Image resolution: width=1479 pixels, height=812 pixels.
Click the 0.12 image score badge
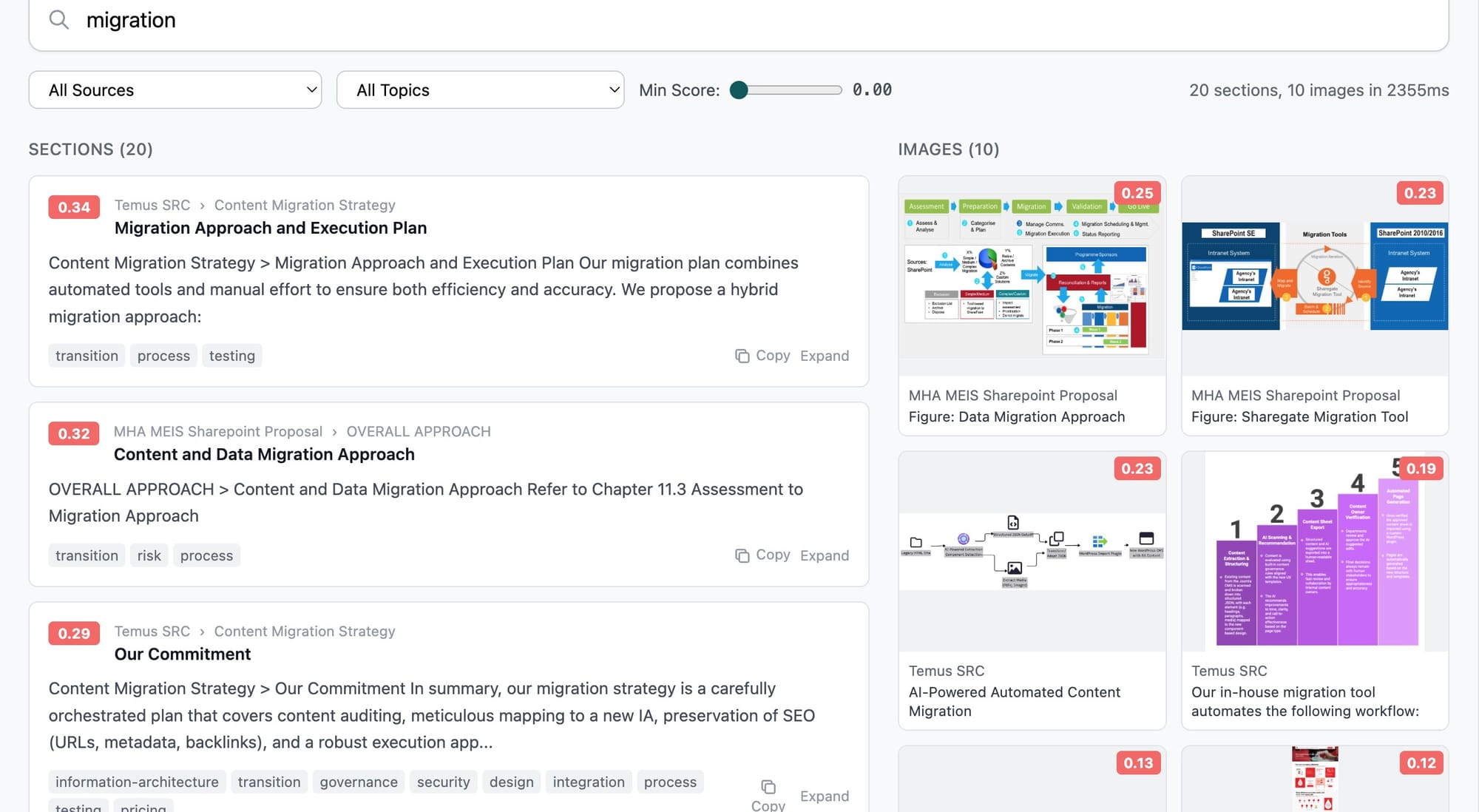click(1421, 762)
